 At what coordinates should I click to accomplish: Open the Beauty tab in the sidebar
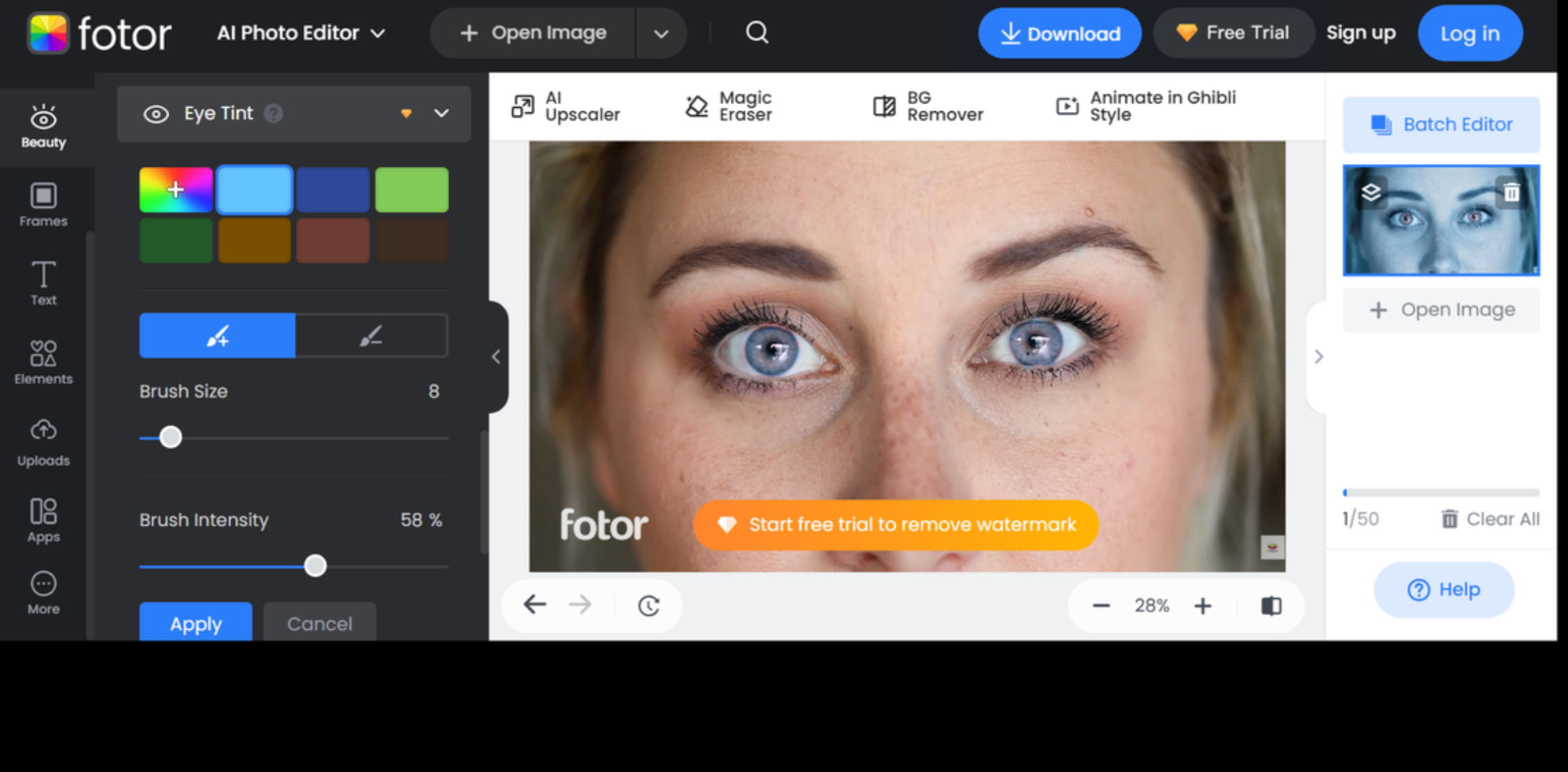(x=43, y=126)
